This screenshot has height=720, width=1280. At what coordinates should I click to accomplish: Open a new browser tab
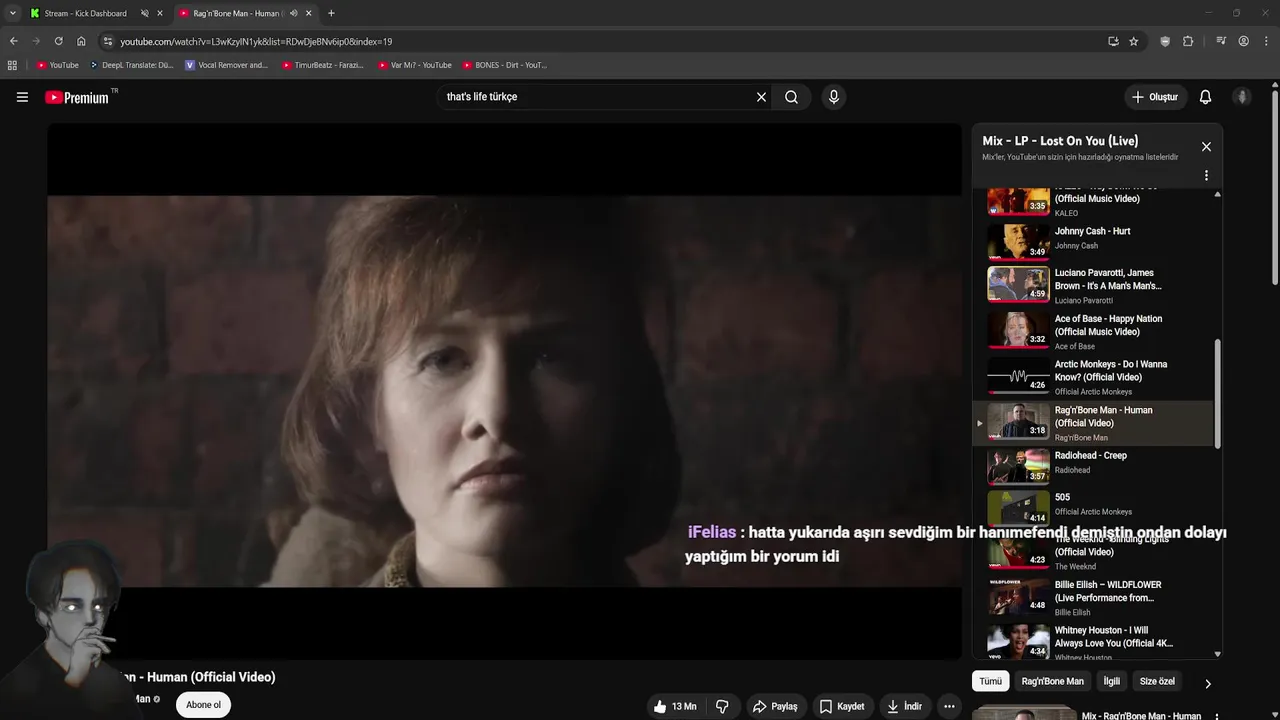(331, 13)
